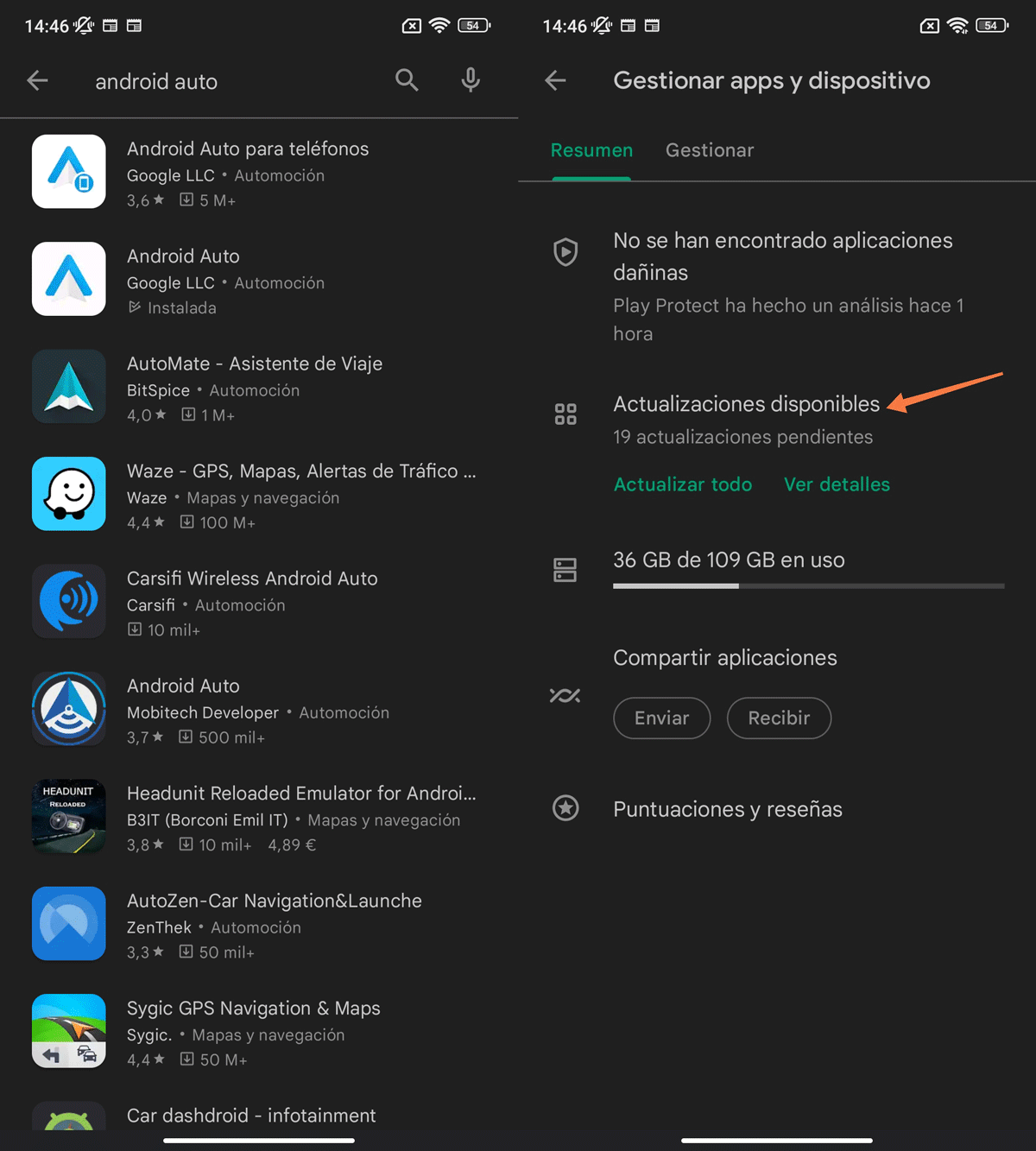The image size is (1036, 1151).
Task: Open Waze app icon
Action: [69, 494]
